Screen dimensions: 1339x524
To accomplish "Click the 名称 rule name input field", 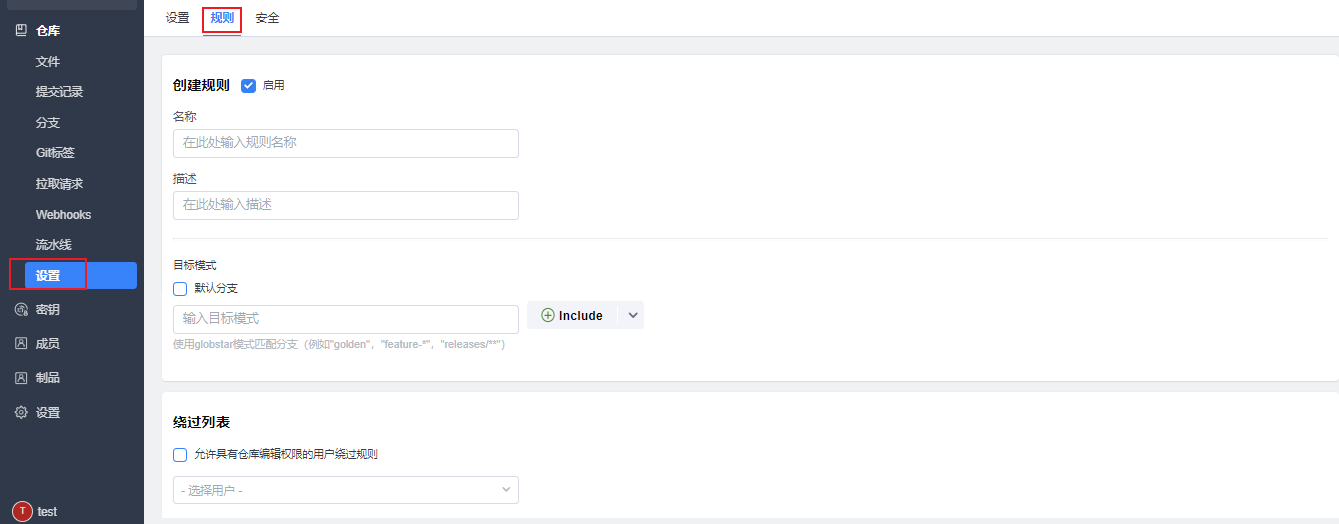I will [345, 143].
